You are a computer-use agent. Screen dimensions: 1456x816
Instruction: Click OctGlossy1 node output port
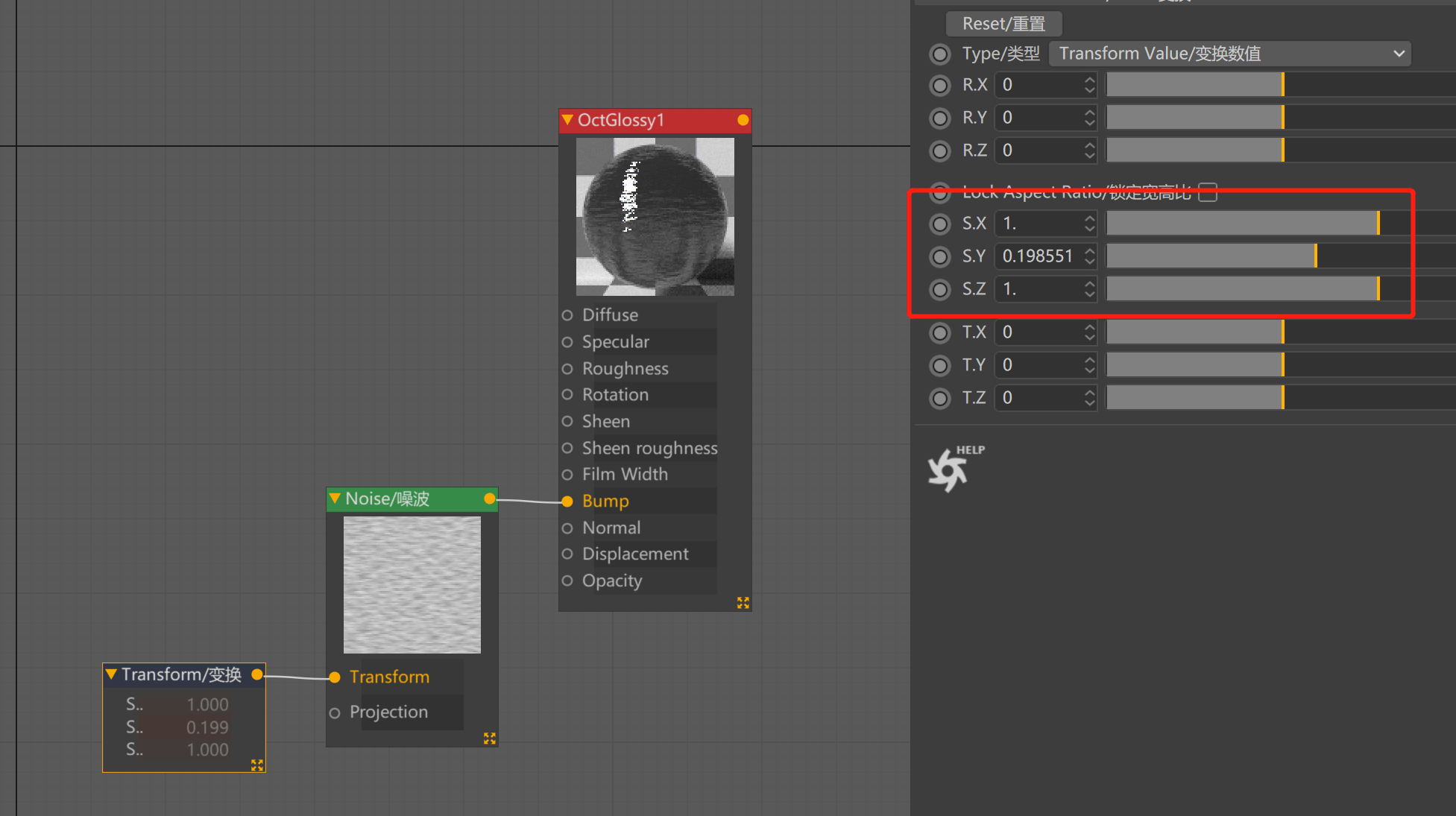point(743,120)
